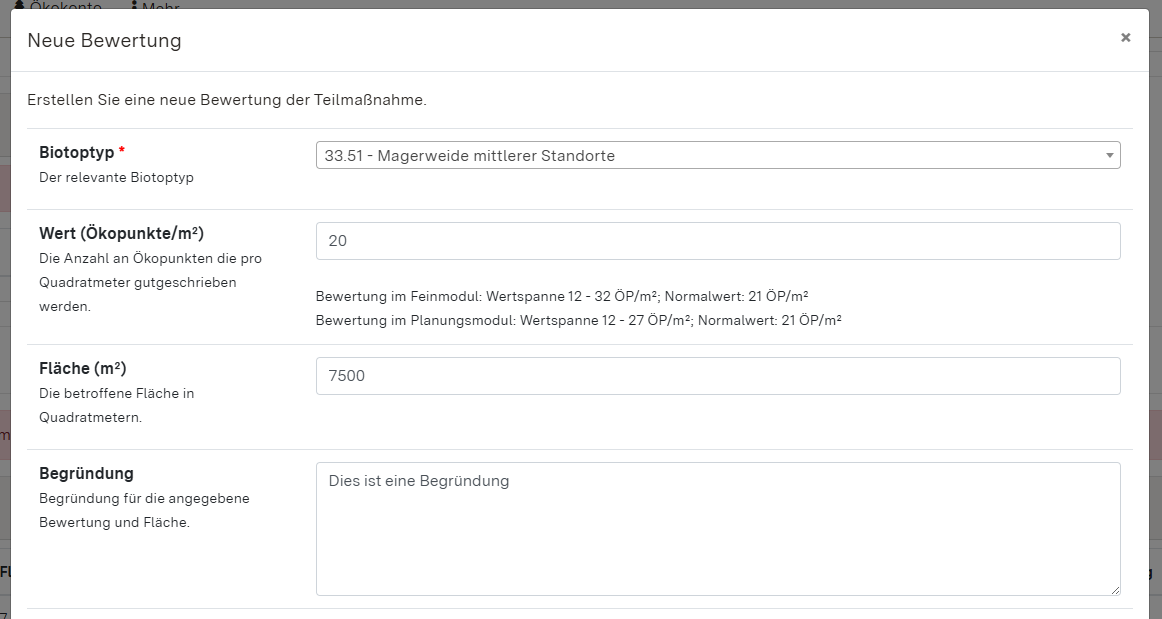Click the Fläche (m²) label
Viewport: 1162px width, 619px height.
tap(83, 368)
